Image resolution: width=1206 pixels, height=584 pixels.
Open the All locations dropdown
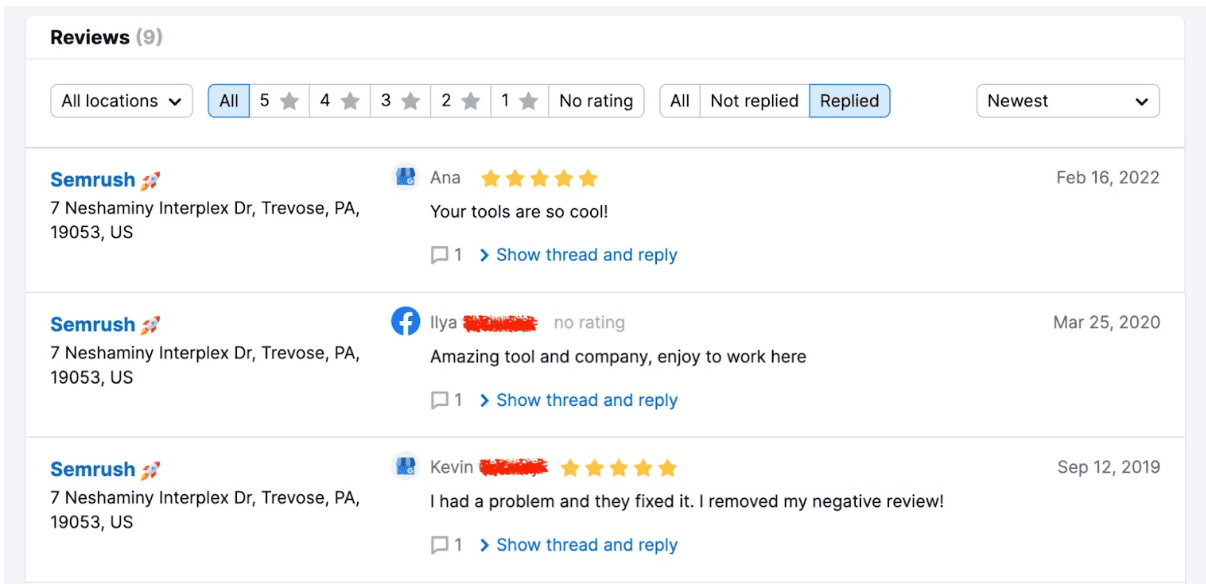[121, 101]
